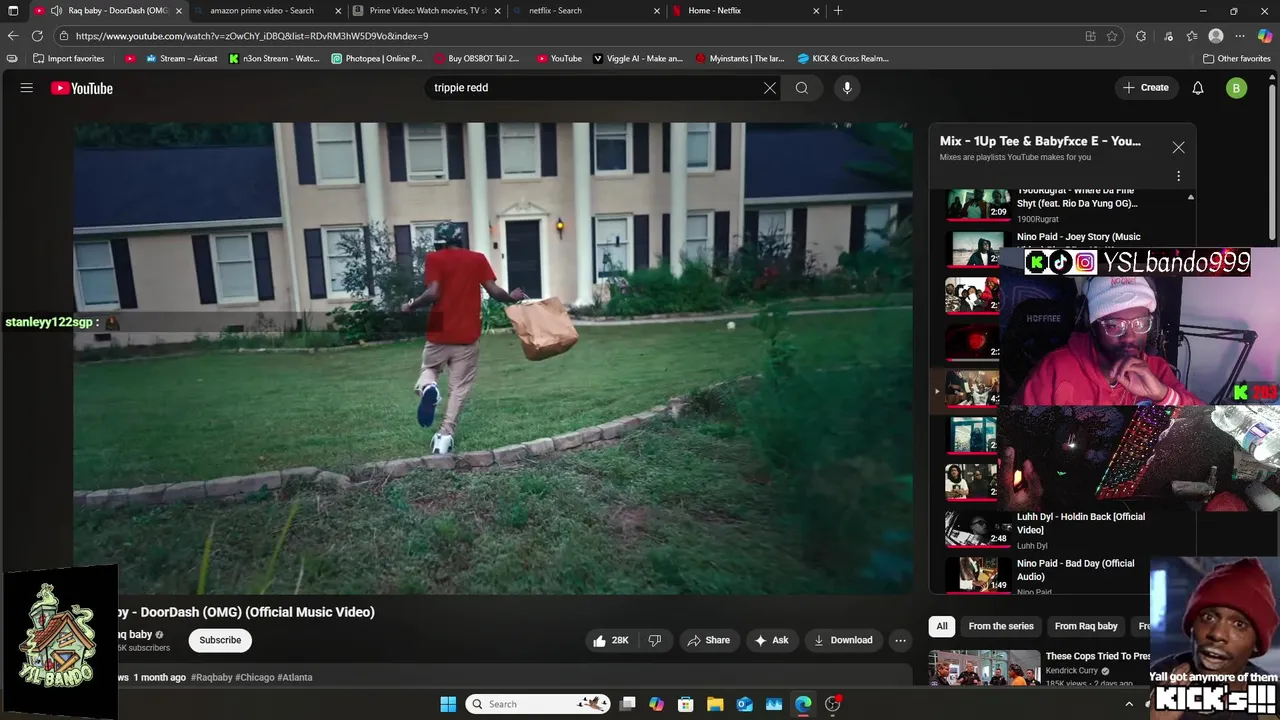Like the video with 28K likes

click(611, 640)
